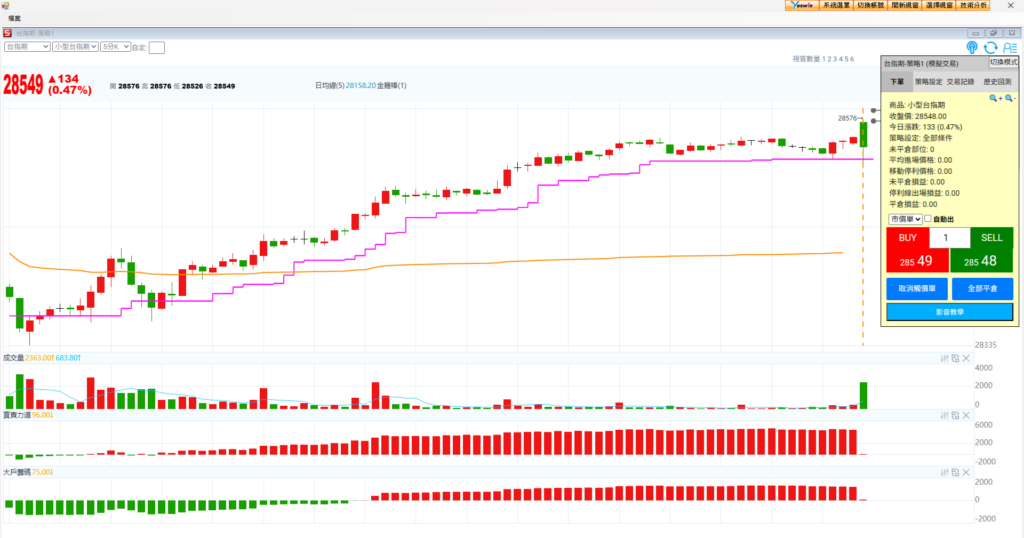1024x538 pixels.
Task: Expand the 小型台指期 contract dropdown
Action: click(x=75, y=47)
